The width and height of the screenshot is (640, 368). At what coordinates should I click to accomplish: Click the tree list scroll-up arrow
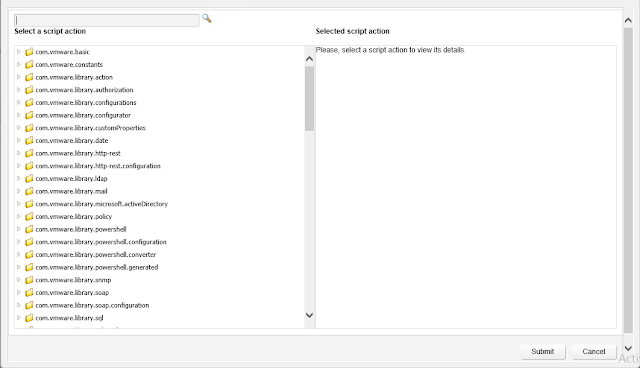coord(309,59)
